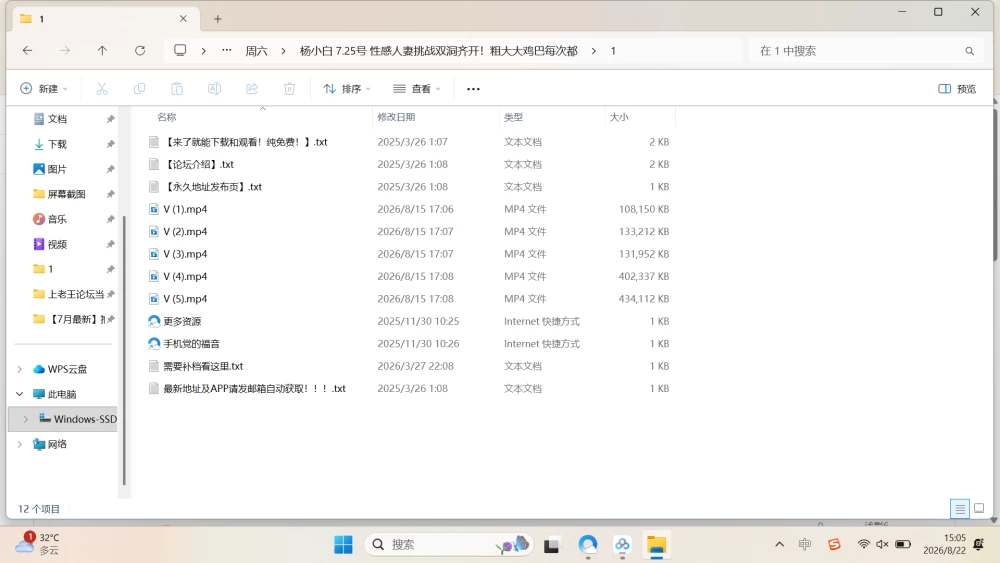The width and height of the screenshot is (1000, 563).
Task: Click the taskbar 搜索 search box
Action: (x=448, y=545)
